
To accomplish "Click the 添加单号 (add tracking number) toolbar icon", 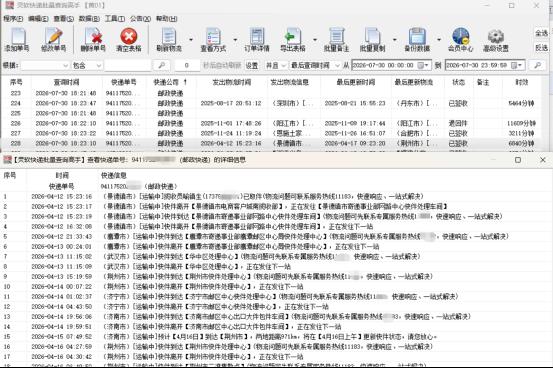I will [17, 40].
